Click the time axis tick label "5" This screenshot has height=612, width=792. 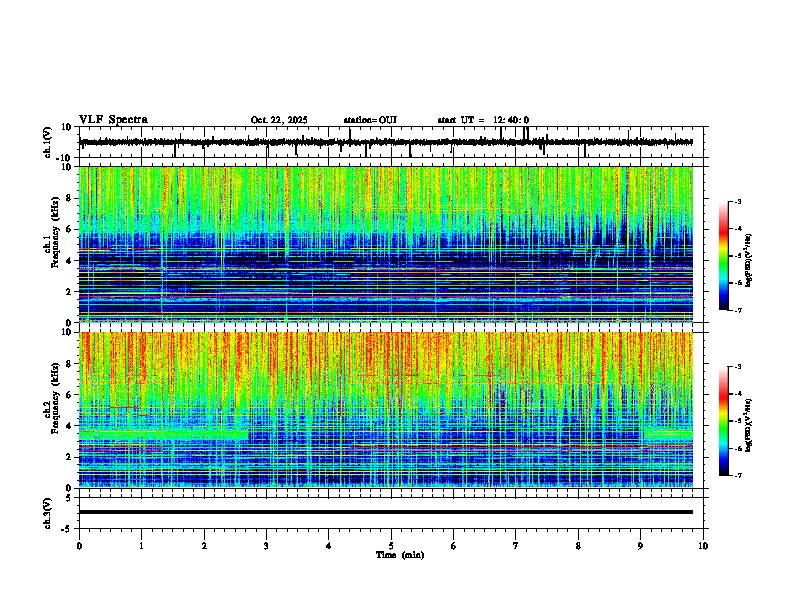(x=391, y=546)
